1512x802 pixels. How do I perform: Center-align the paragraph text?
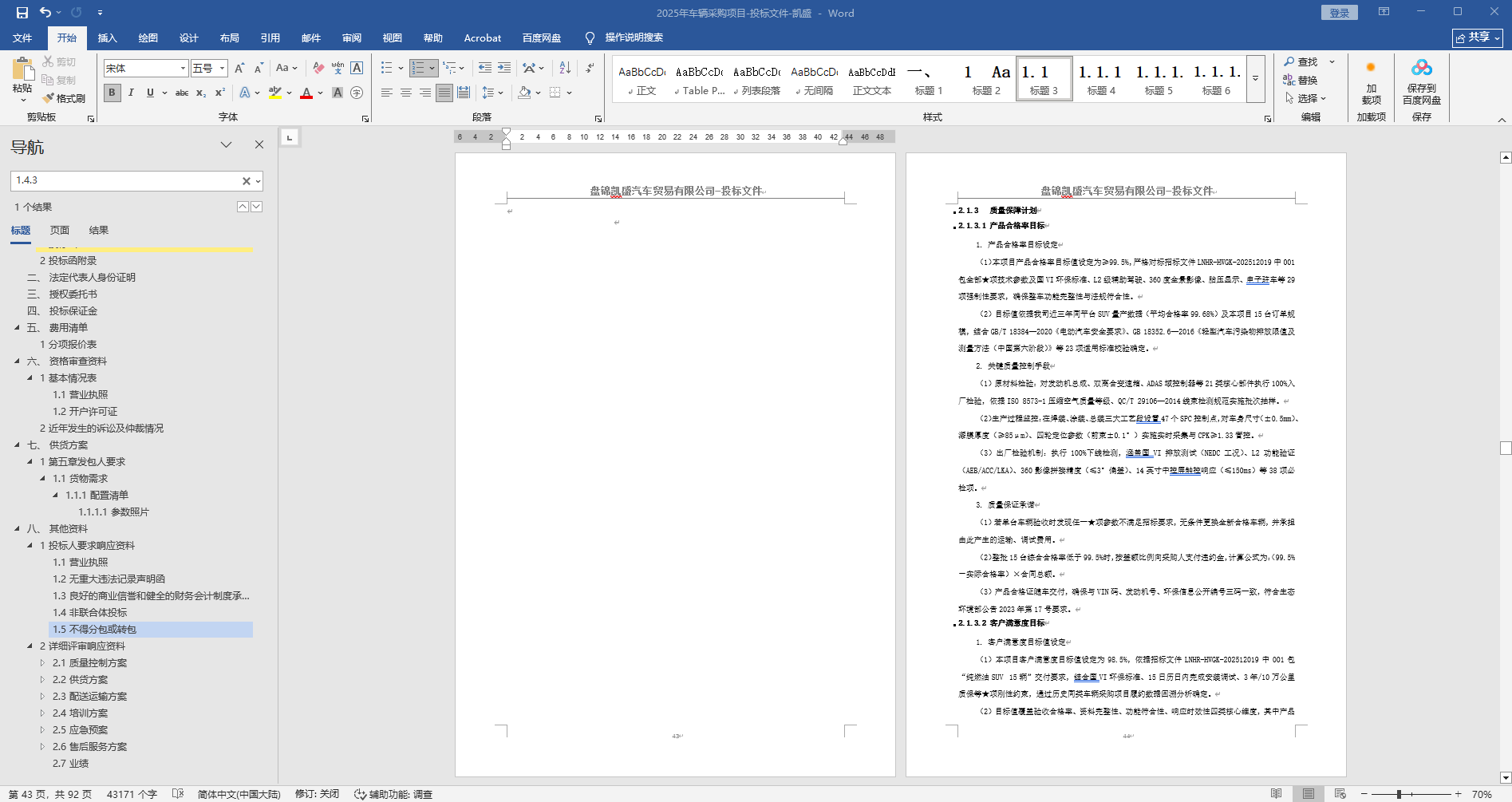[406, 93]
